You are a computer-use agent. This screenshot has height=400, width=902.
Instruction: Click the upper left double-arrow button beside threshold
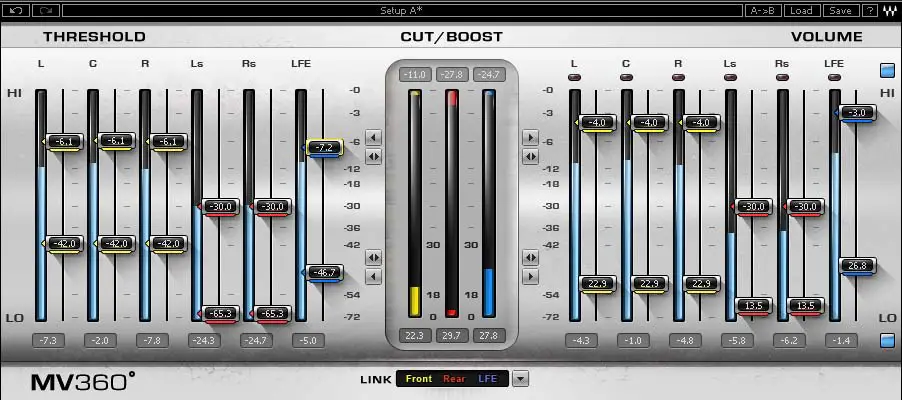click(373, 156)
